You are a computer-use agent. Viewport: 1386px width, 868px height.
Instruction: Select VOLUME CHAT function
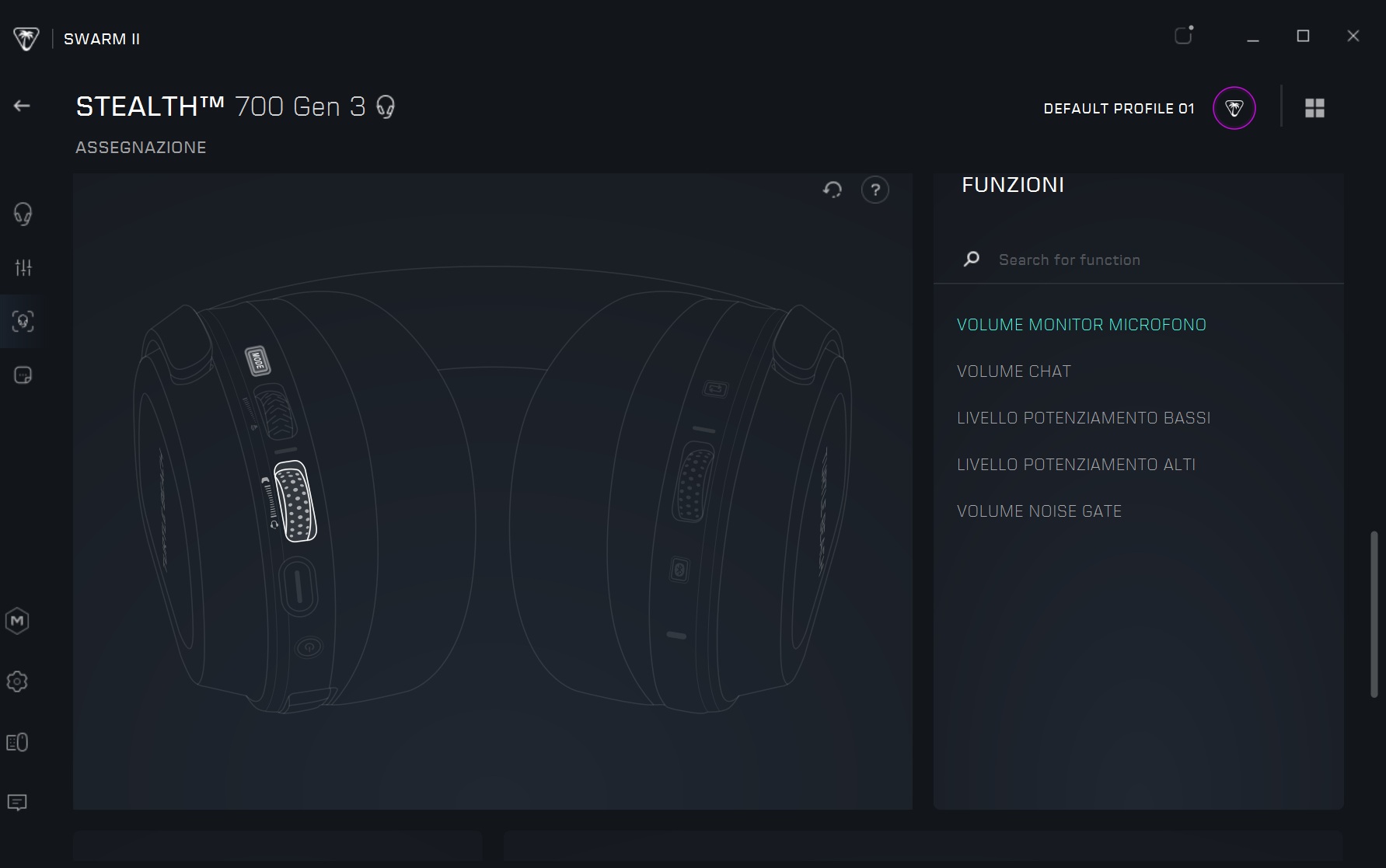point(1014,371)
